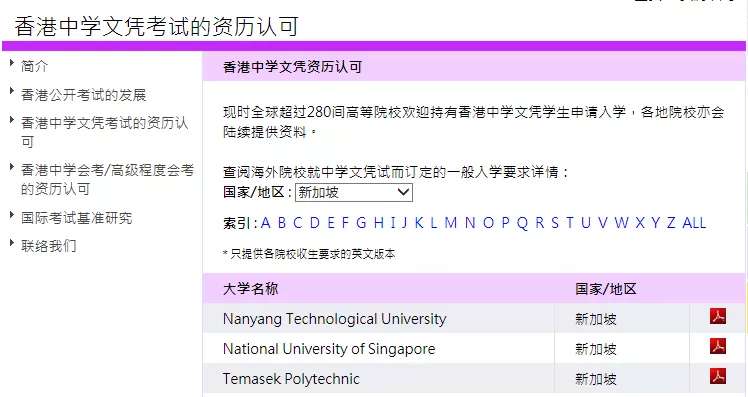Expand the 香港公开考试的发展 sidebar arrow
The width and height of the screenshot is (748, 397).
click(12, 91)
